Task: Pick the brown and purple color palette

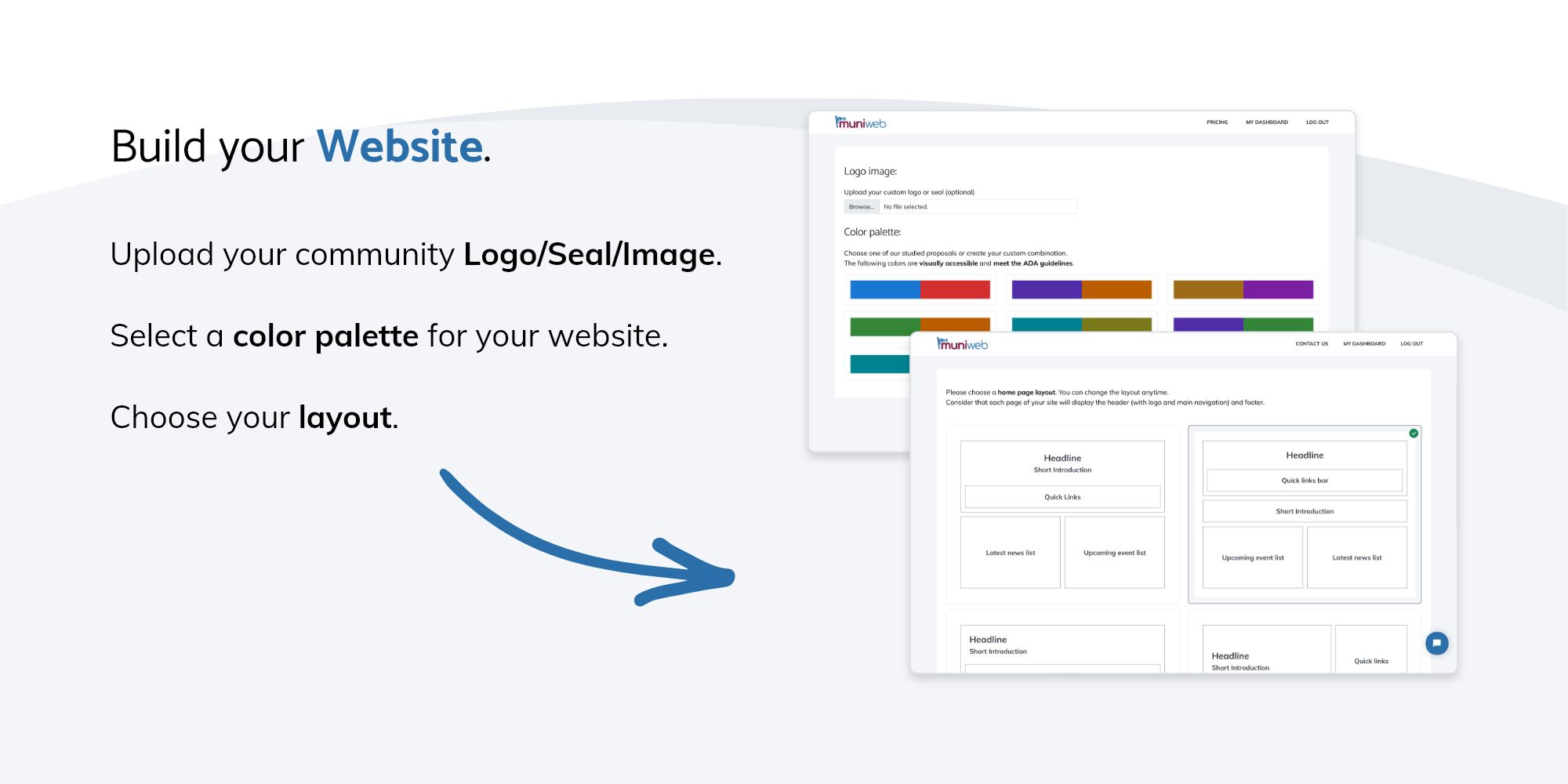Action: tap(1243, 290)
